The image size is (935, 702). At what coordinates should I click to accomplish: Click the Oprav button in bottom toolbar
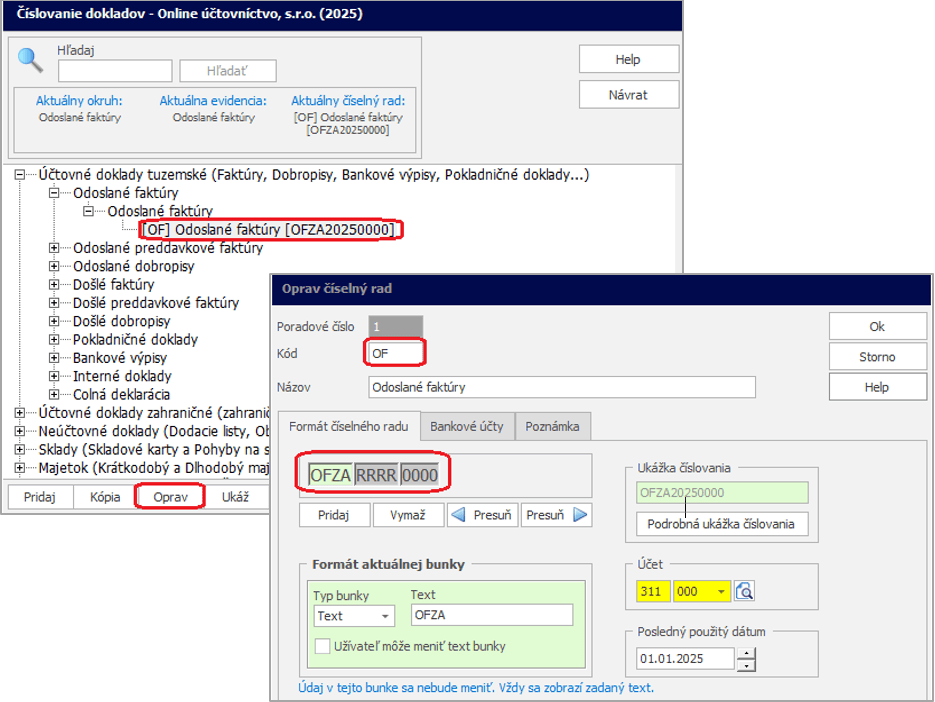169,496
